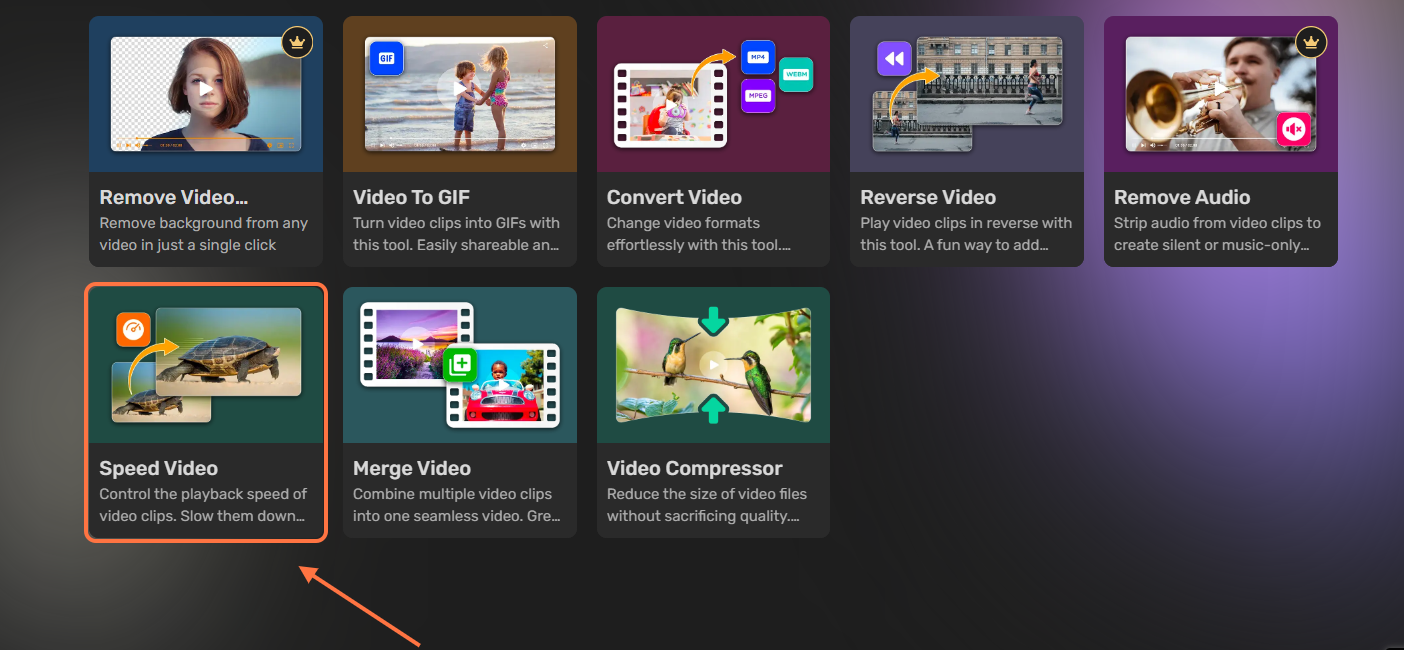Viewport: 1404px width, 650px height.
Task: Click the purple rewind icon on Reverse Video
Action: (894, 58)
